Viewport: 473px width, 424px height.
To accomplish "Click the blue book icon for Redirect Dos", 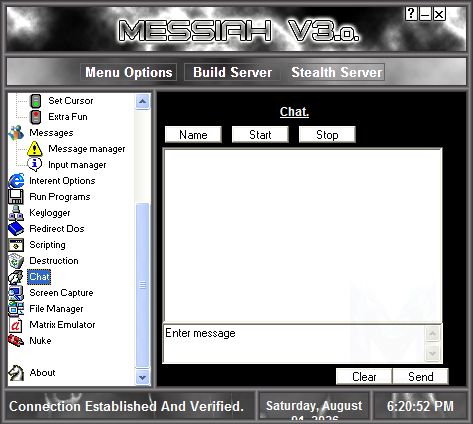I will pyautogui.click(x=16, y=229).
